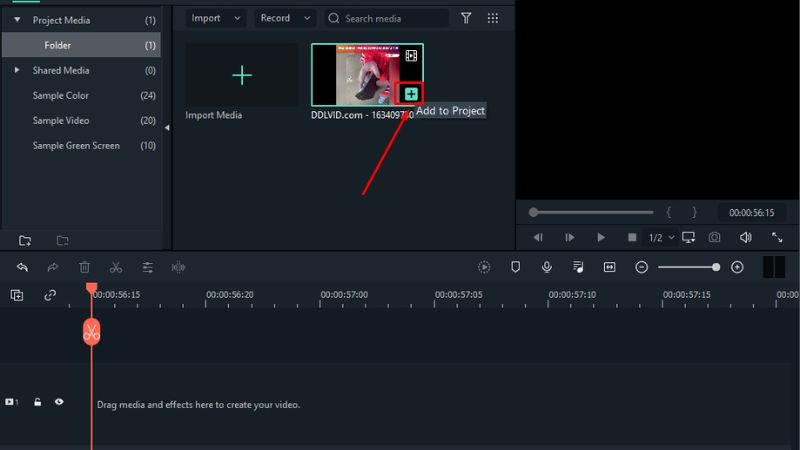800x450 pixels.
Task: Switch to grid view icon
Action: pyautogui.click(x=492, y=18)
